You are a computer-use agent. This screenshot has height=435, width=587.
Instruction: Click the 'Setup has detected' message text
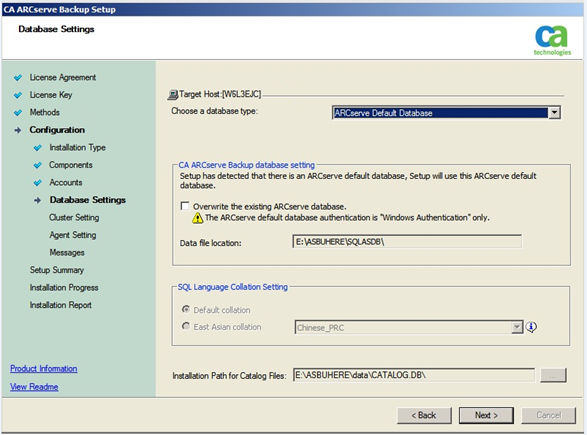click(358, 181)
